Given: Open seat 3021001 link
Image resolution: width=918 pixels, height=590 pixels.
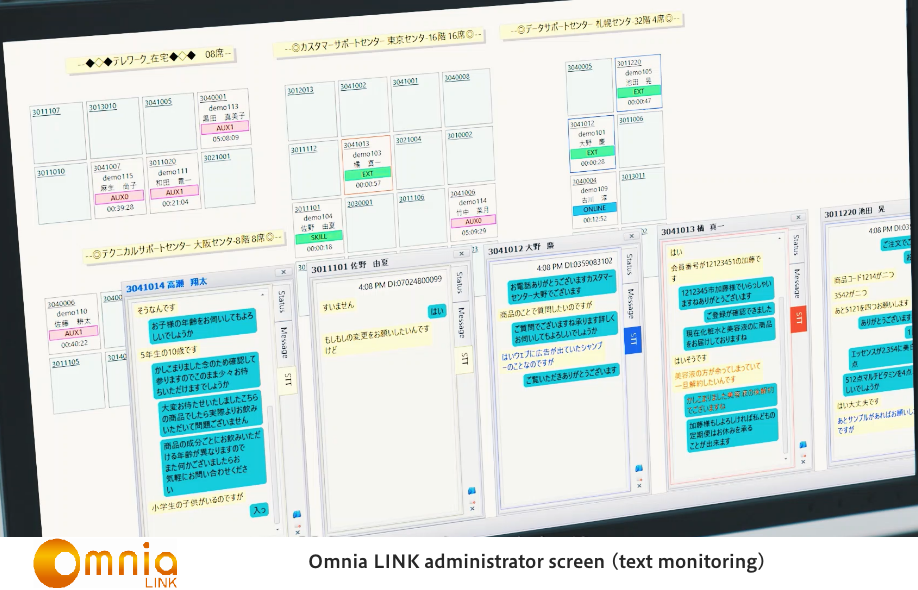Looking at the screenshot, I should tap(217, 157).
